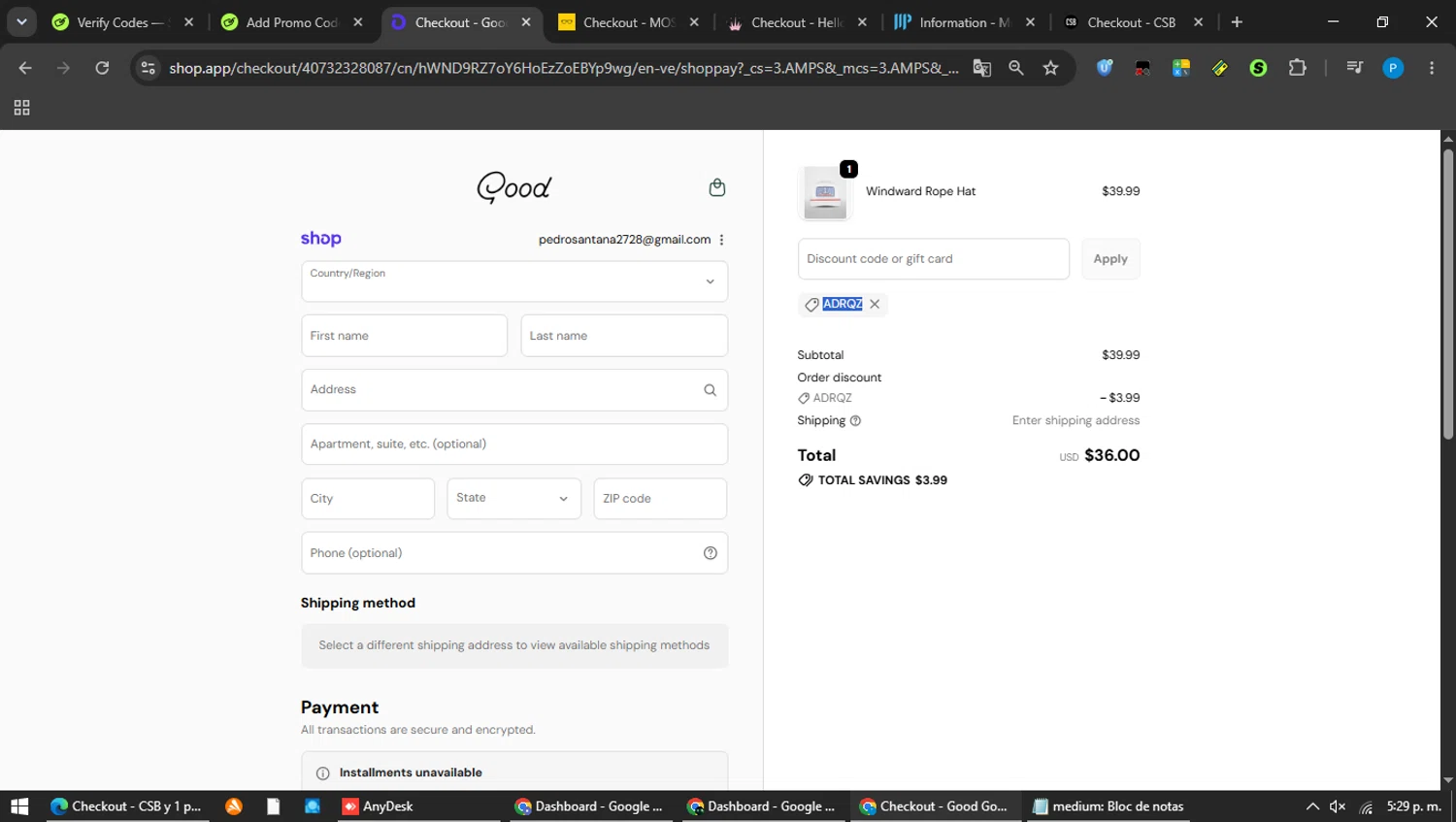
Task: Click the ZIP code field
Action: (660, 499)
